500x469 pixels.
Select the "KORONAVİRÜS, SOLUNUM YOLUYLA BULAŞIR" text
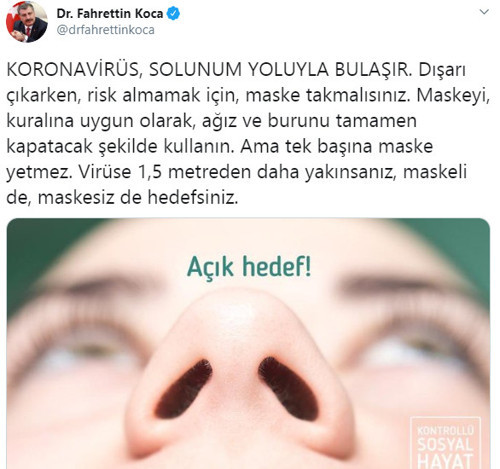tap(209, 70)
